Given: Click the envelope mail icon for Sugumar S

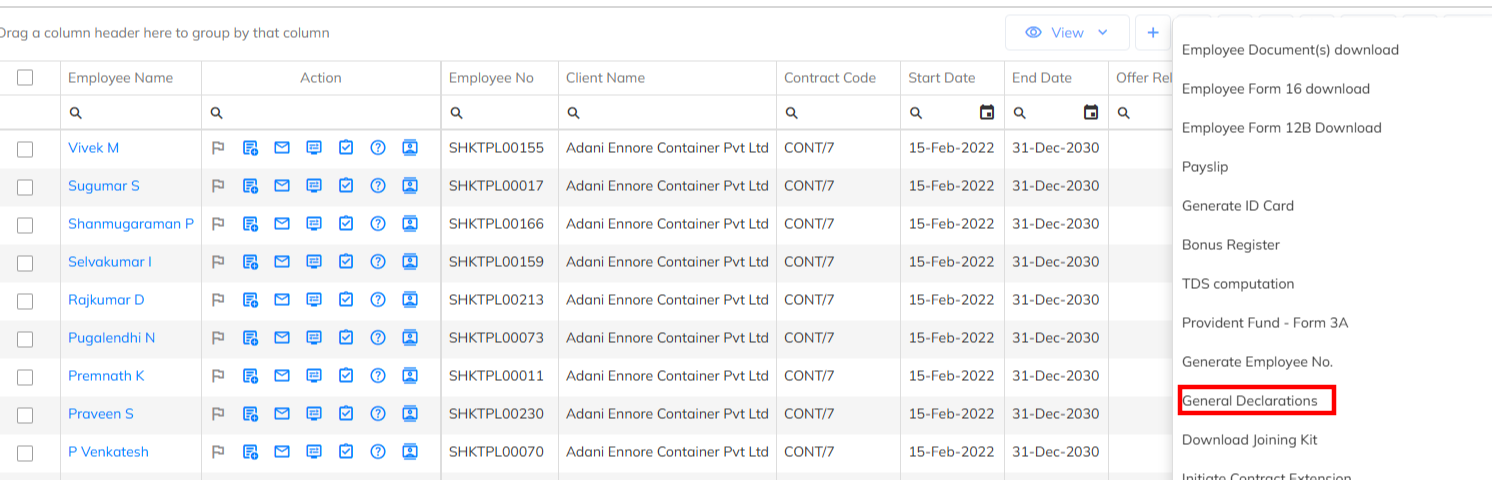Looking at the screenshot, I should tap(282, 186).
